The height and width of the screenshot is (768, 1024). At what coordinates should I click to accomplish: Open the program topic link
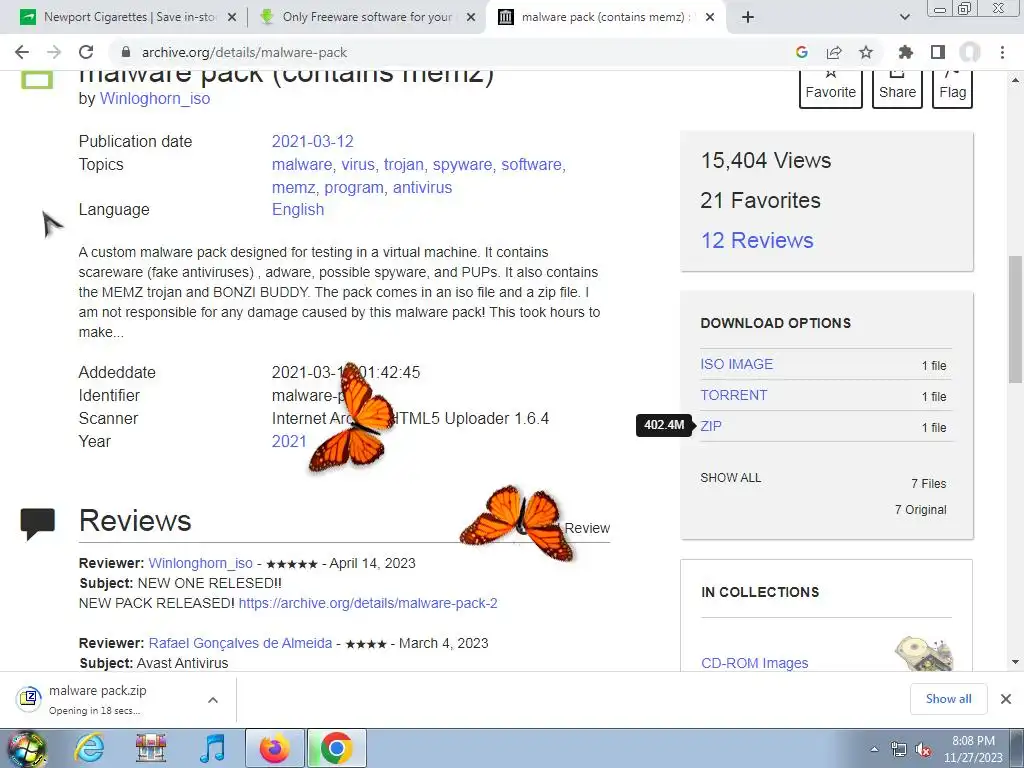click(354, 187)
